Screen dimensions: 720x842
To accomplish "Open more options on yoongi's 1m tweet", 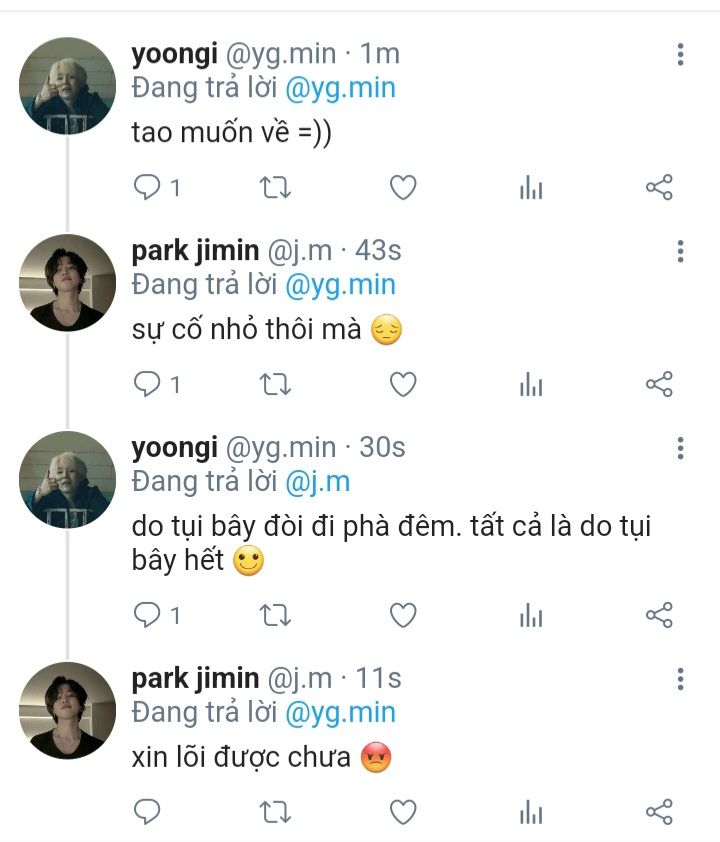I will pos(680,54).
